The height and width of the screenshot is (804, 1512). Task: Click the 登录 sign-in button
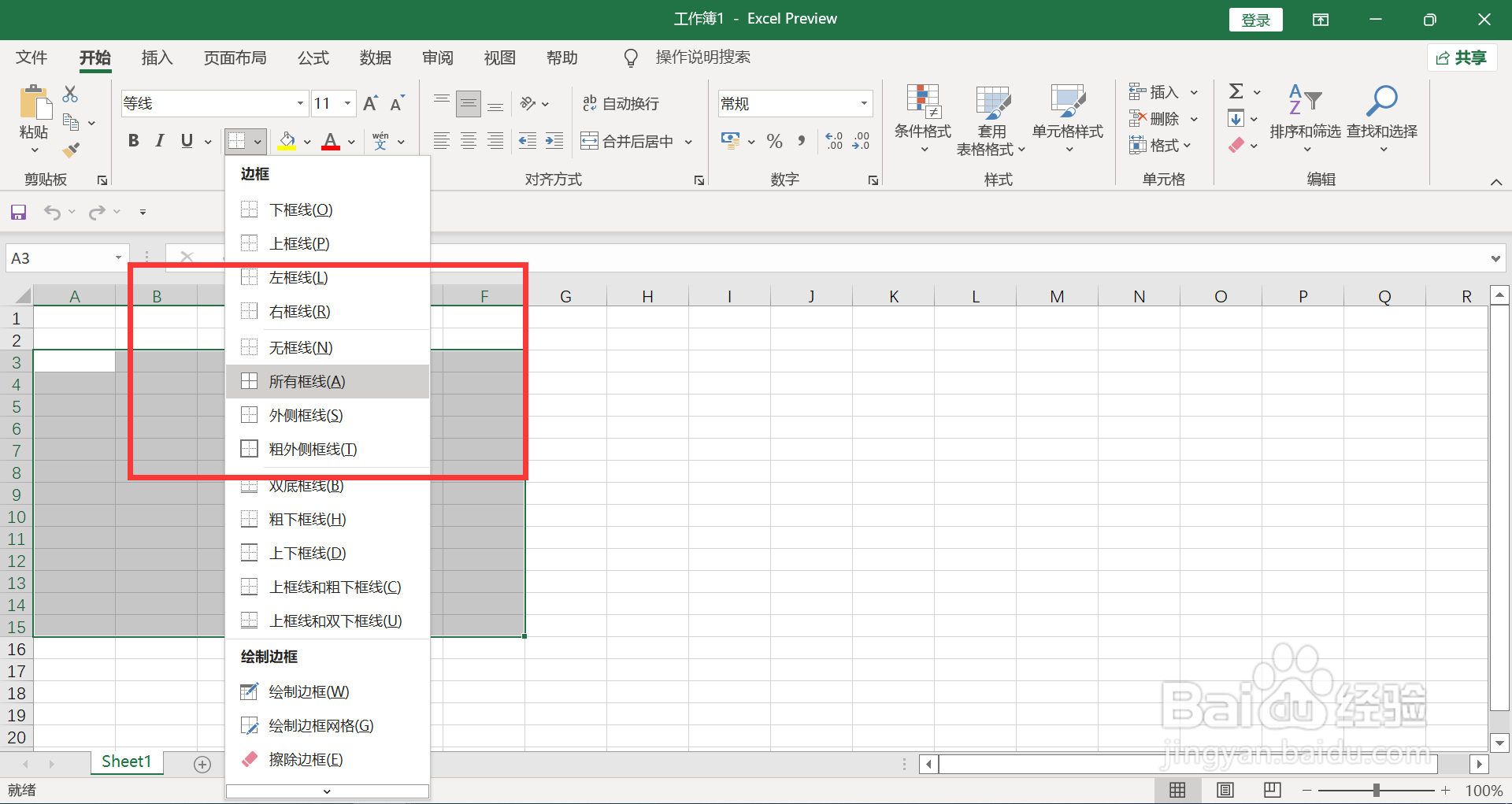[1255, 20]
